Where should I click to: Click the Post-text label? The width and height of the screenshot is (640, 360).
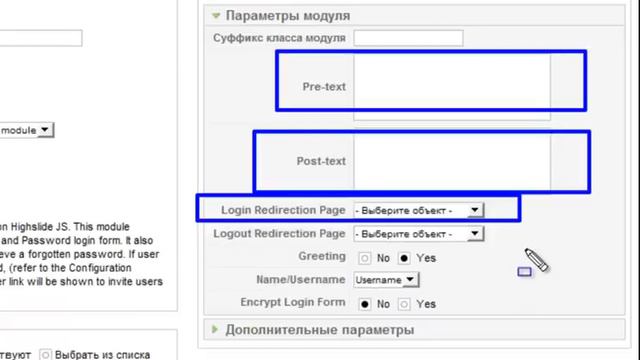(x=321, y=161)
